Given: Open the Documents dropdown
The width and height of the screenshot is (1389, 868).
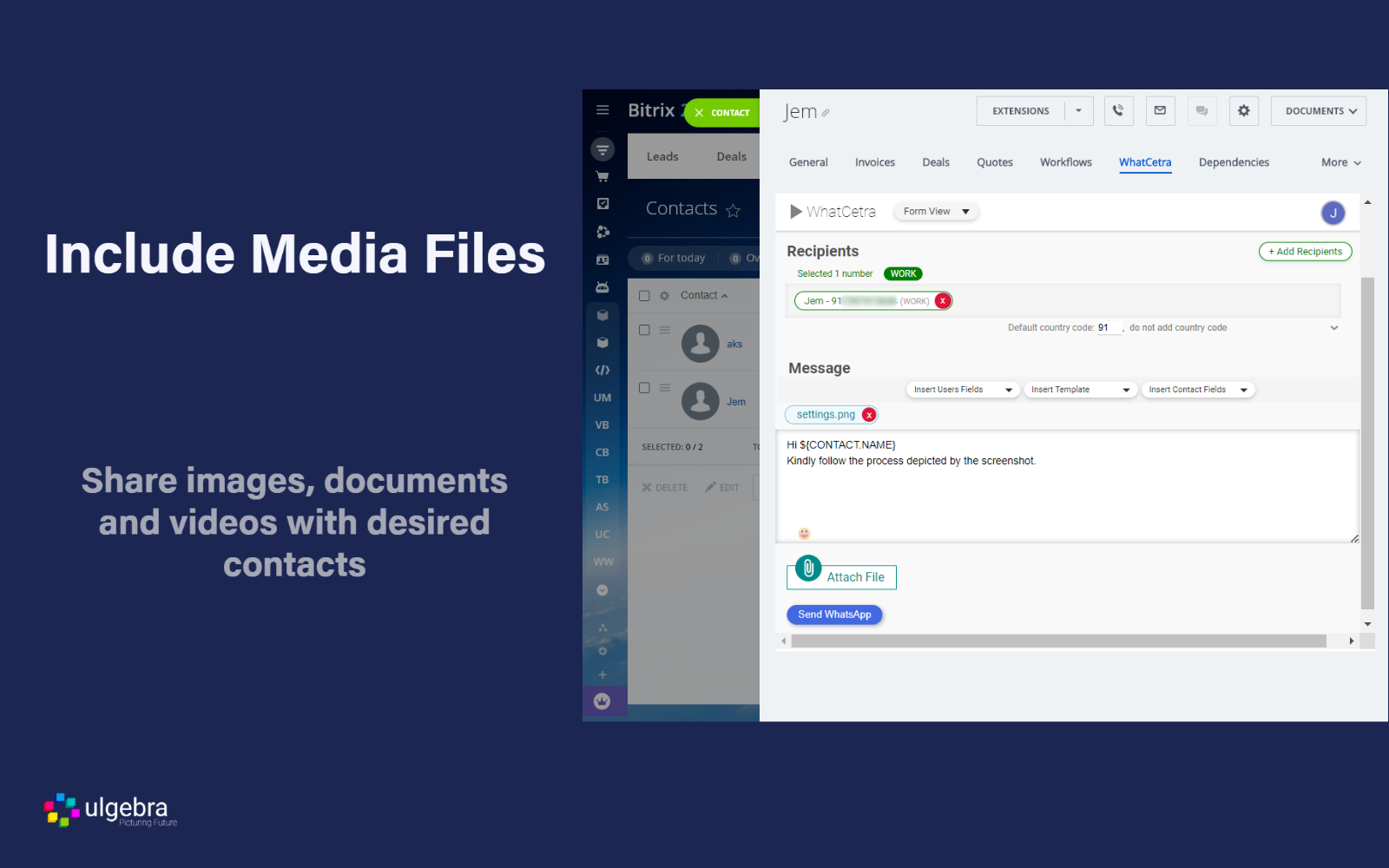Looking at the screenshot, I should pyautogui.click(x=1319, y=111).
